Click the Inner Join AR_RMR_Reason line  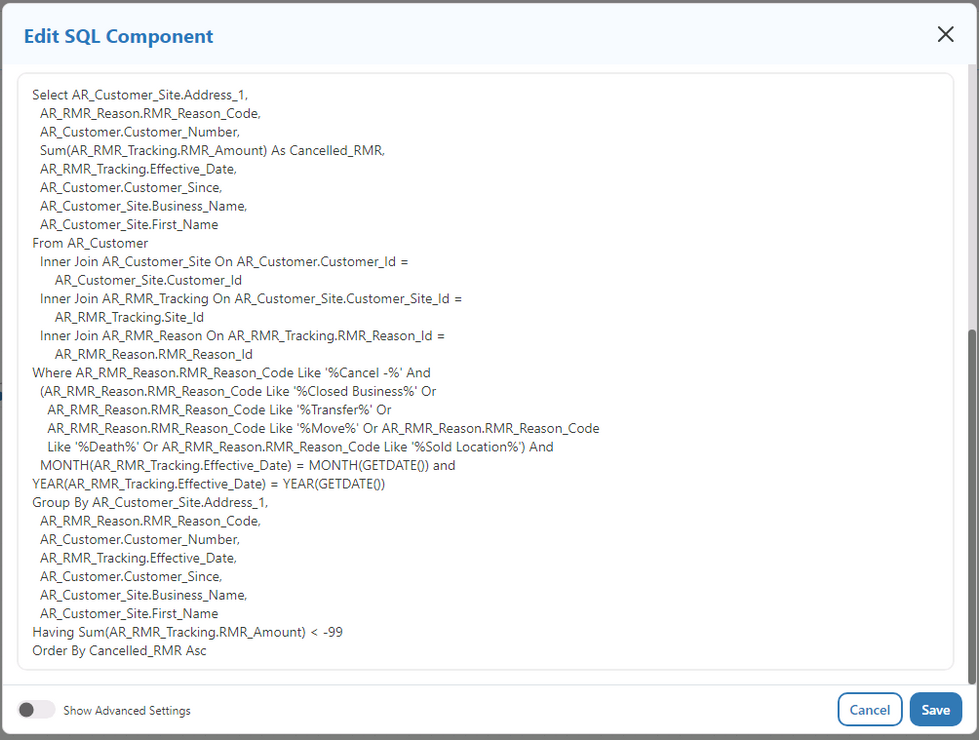tap(242, 335)
